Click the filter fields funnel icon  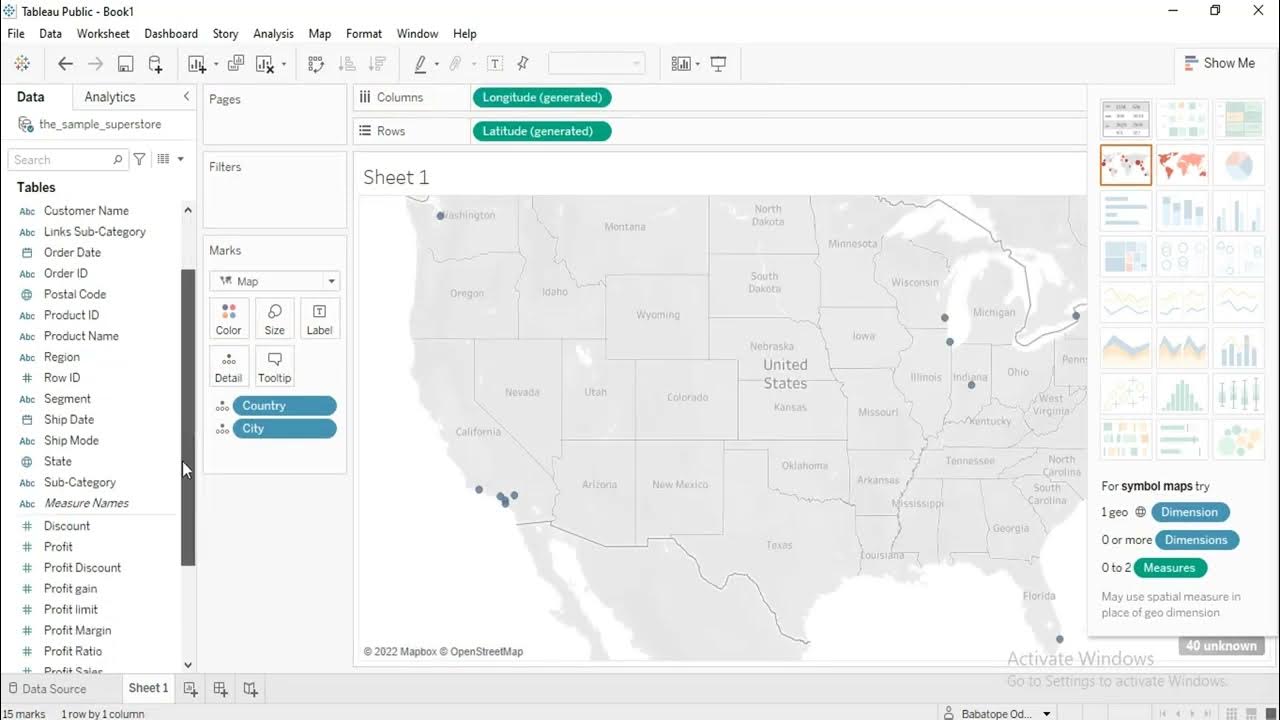coord(140,159)
